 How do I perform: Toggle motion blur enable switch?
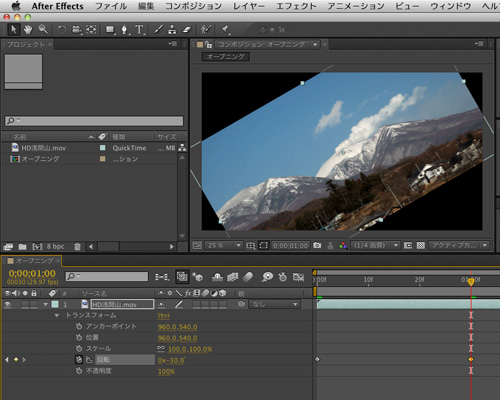pyautogui.click(x=248, y=277)
